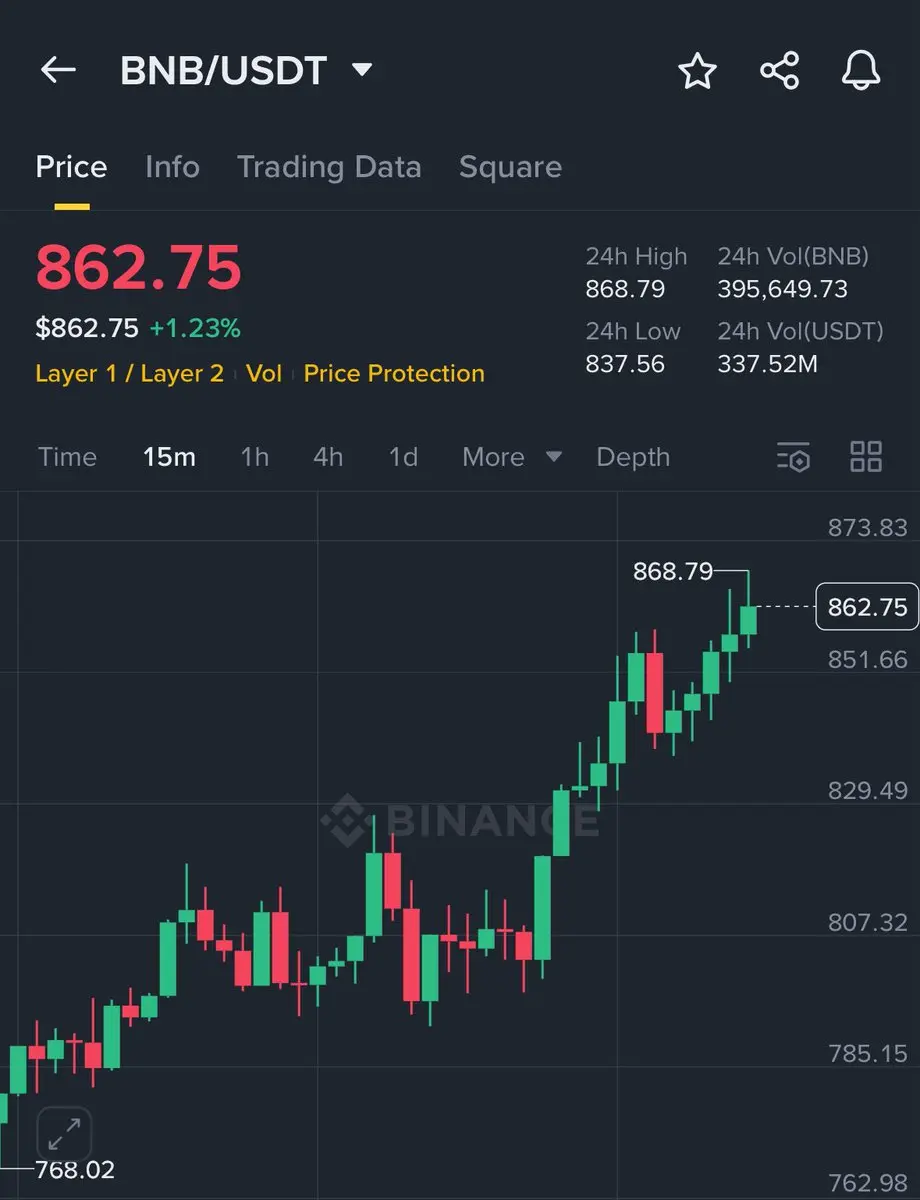Tap the current price marker 862.75 on axis
The width and height of the screenshot is (920, 1200).
(x=867, y=607)
